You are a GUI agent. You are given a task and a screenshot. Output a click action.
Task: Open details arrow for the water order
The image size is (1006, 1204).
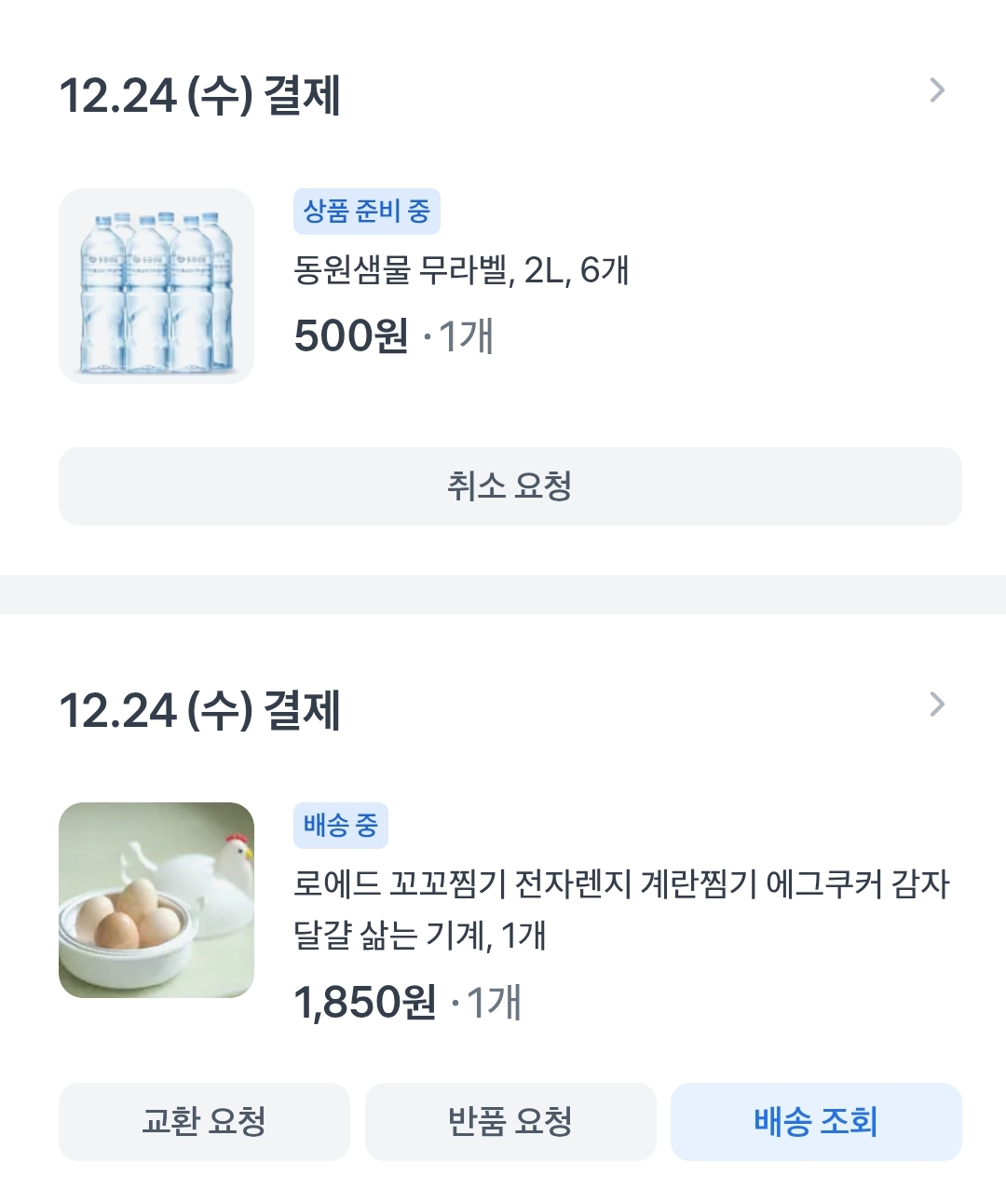937,90
